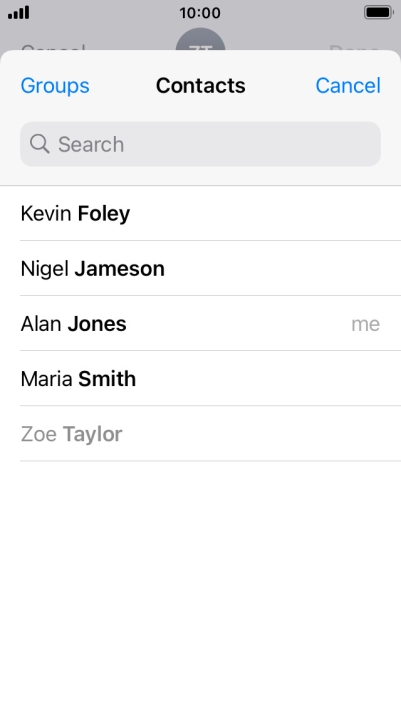This screenshot has height=712, width=401.
Task: Tap the "me" label beside Alan Jones
Action: (x=366, y=324)
